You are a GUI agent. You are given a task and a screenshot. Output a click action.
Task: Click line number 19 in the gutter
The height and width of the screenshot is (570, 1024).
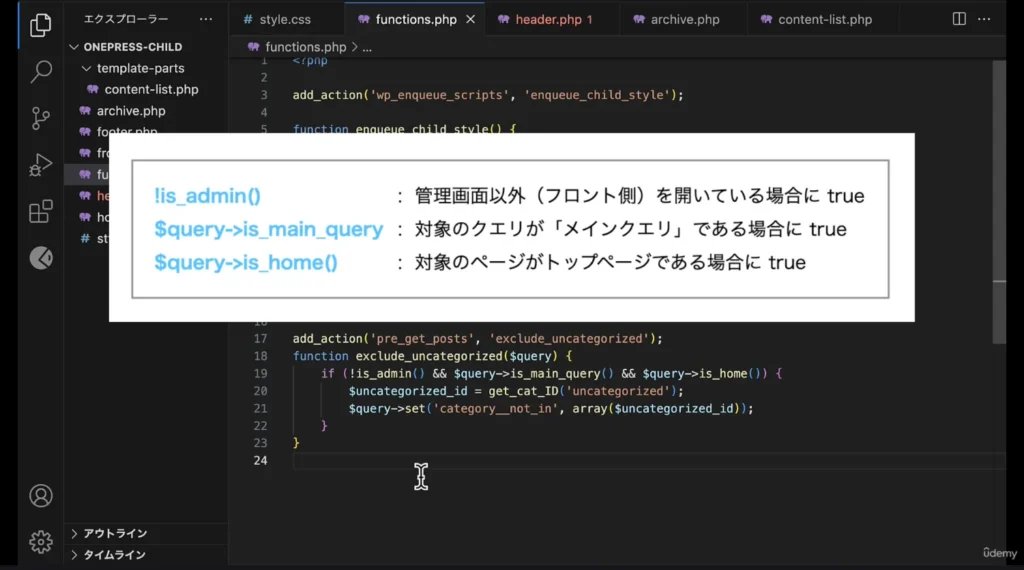(x=260, y=373)
